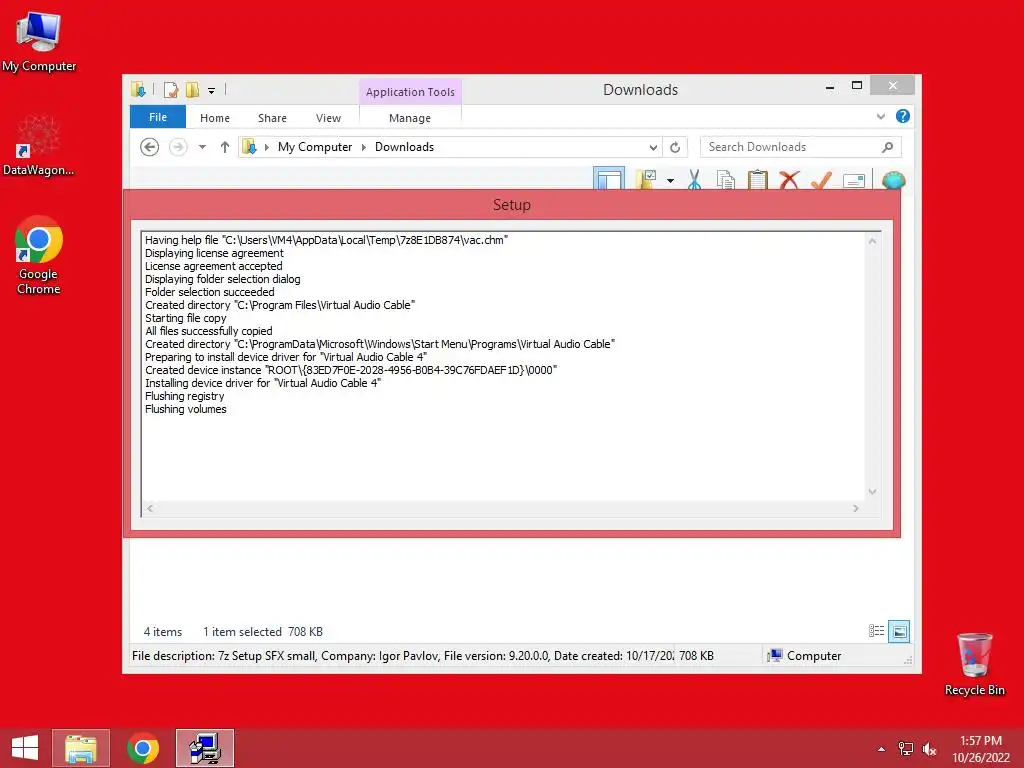Click the 'All files successfully copied' log line
1024x768 pixels.
[x=208, y=331]
